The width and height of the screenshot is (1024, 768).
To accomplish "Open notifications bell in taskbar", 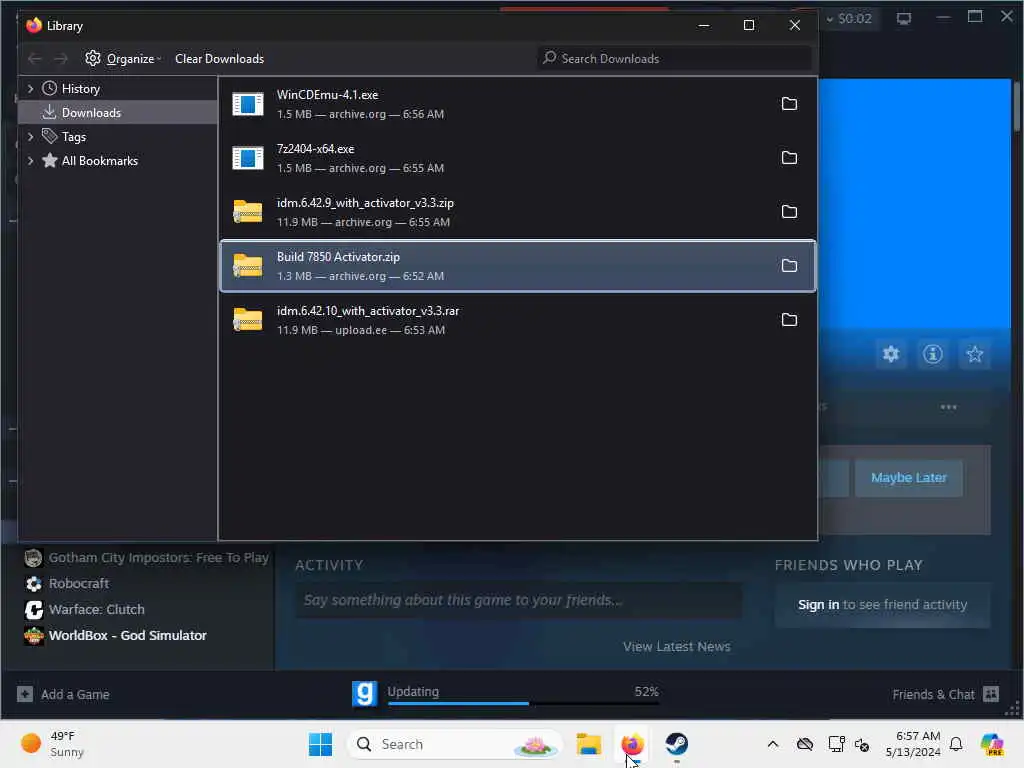I will tap(956, 744).
